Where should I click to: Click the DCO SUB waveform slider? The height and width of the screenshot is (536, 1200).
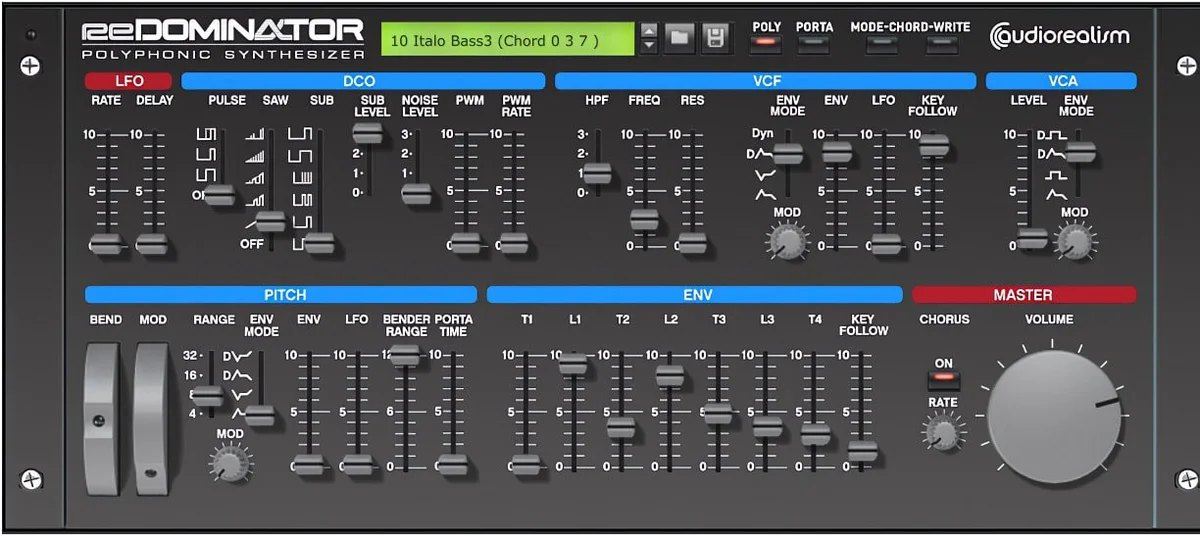pyautogui.click(x=318, y=242)
